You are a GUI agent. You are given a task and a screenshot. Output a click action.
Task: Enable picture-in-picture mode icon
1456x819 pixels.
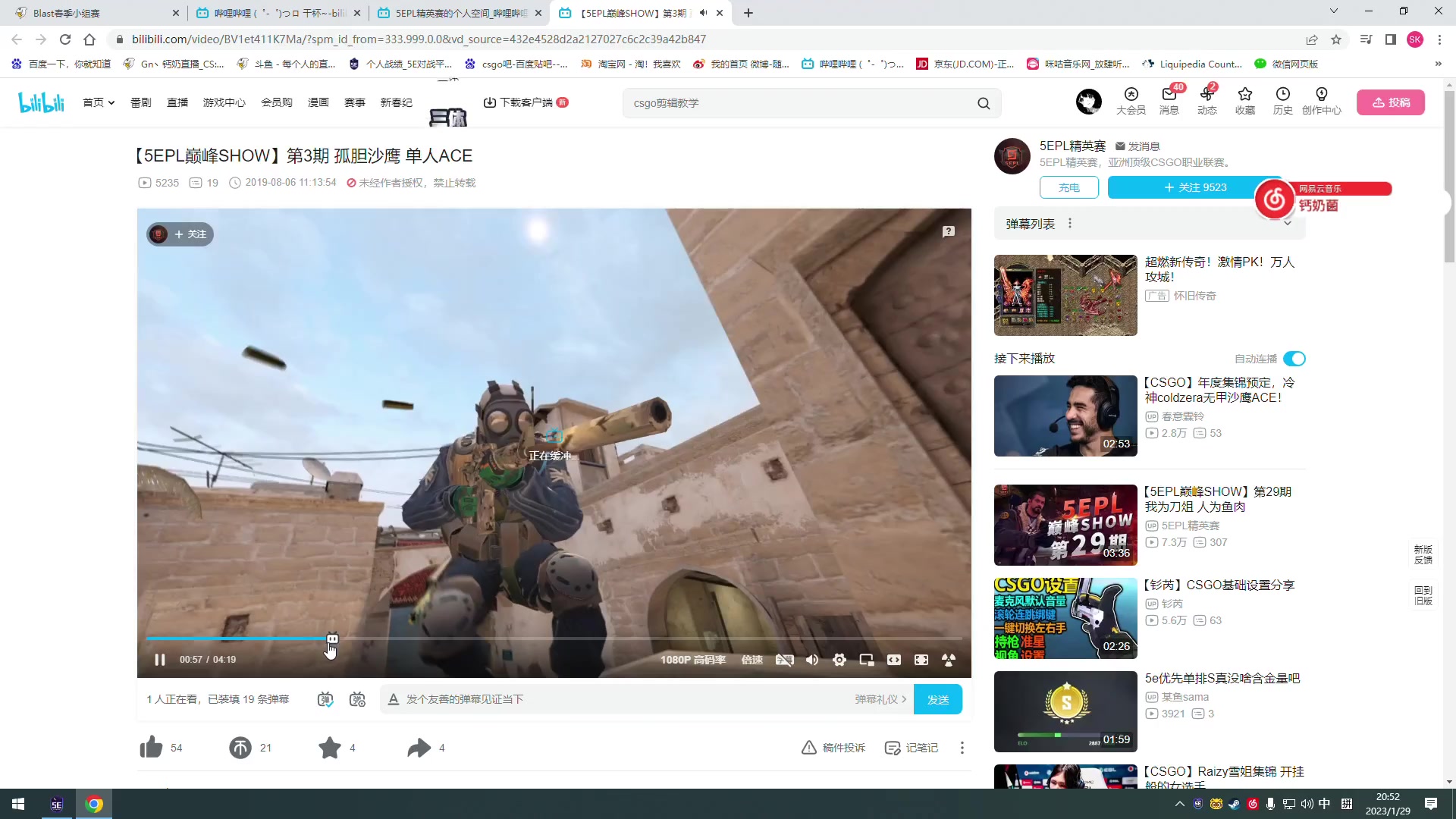[867, 660]
